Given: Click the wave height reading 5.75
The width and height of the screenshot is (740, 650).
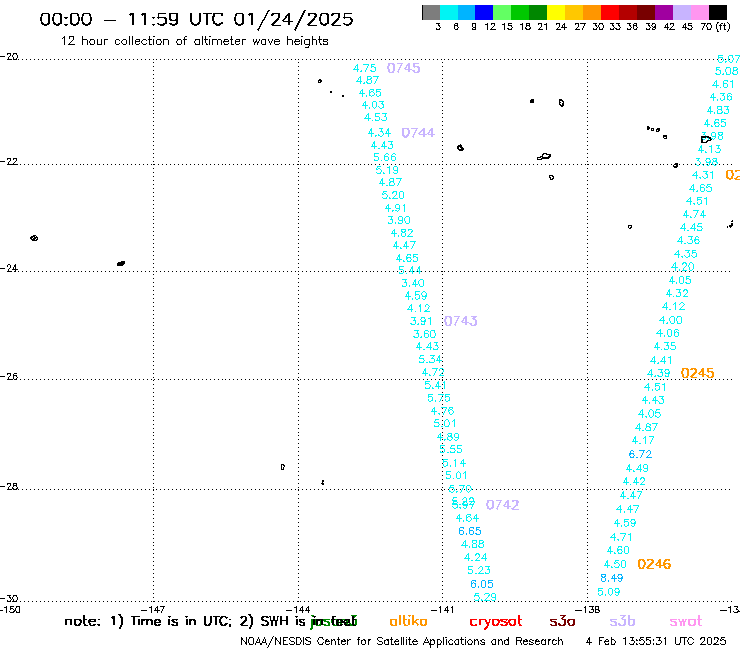Looking at the screenshot, I should point(439,398).
